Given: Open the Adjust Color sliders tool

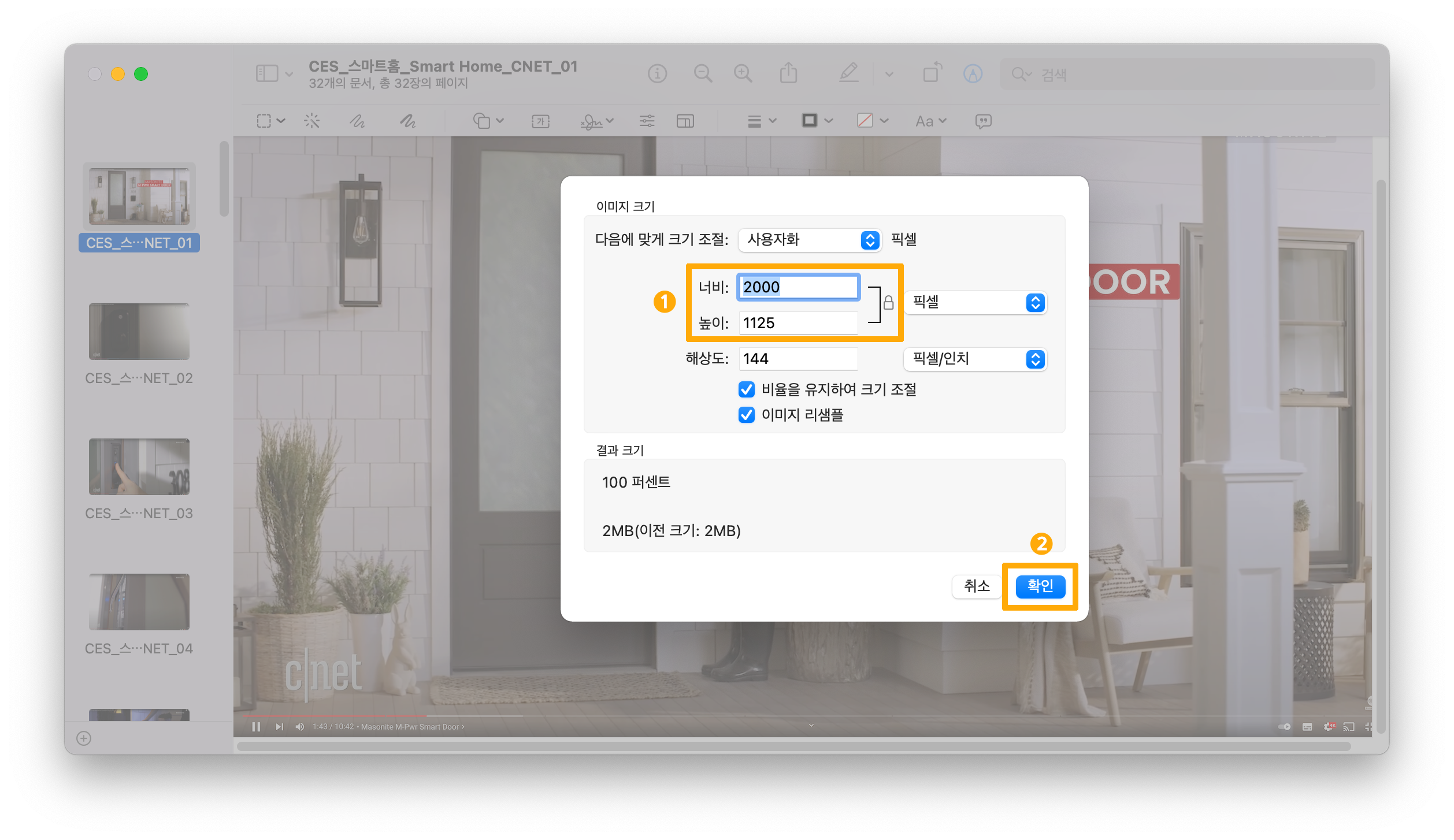Looking at the screenshot, I should click(647, 121).
